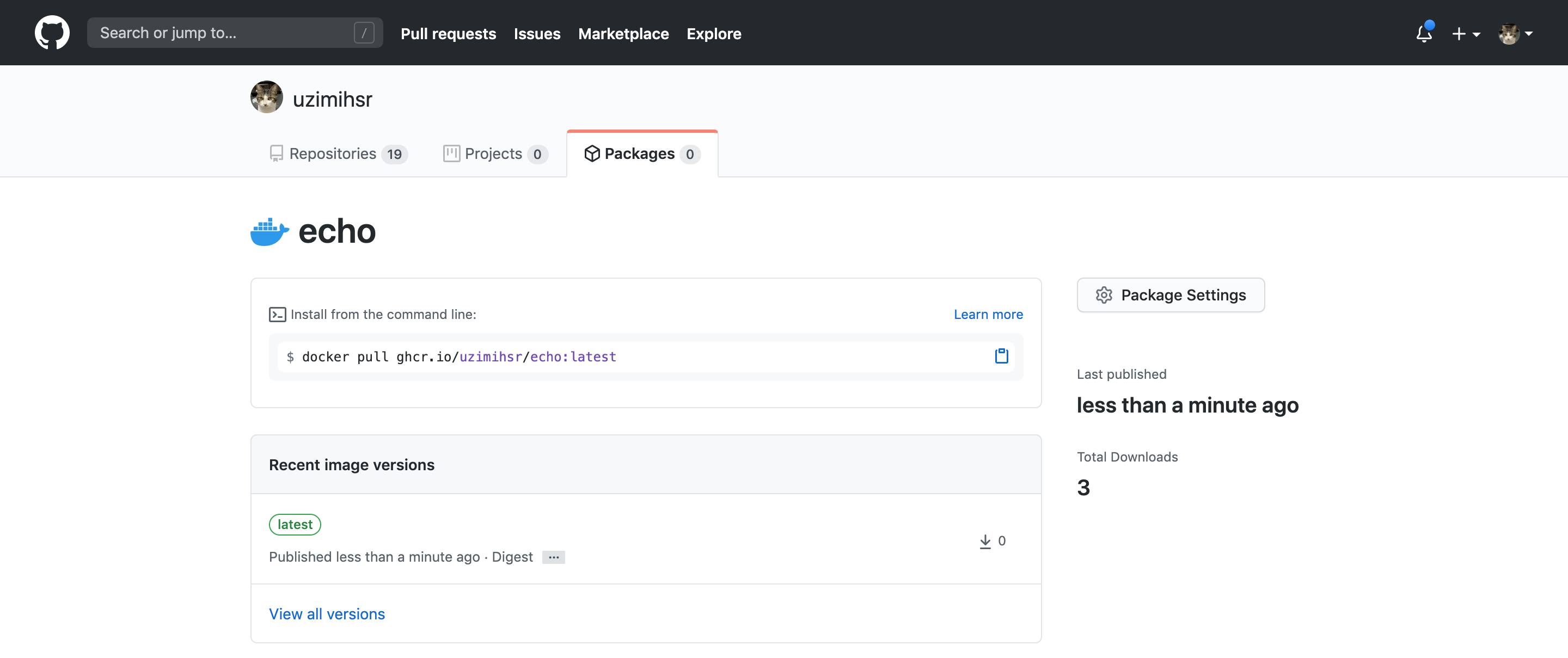Click the Recent image versions heading
The image size is (1568, 658).
(352, 464)
